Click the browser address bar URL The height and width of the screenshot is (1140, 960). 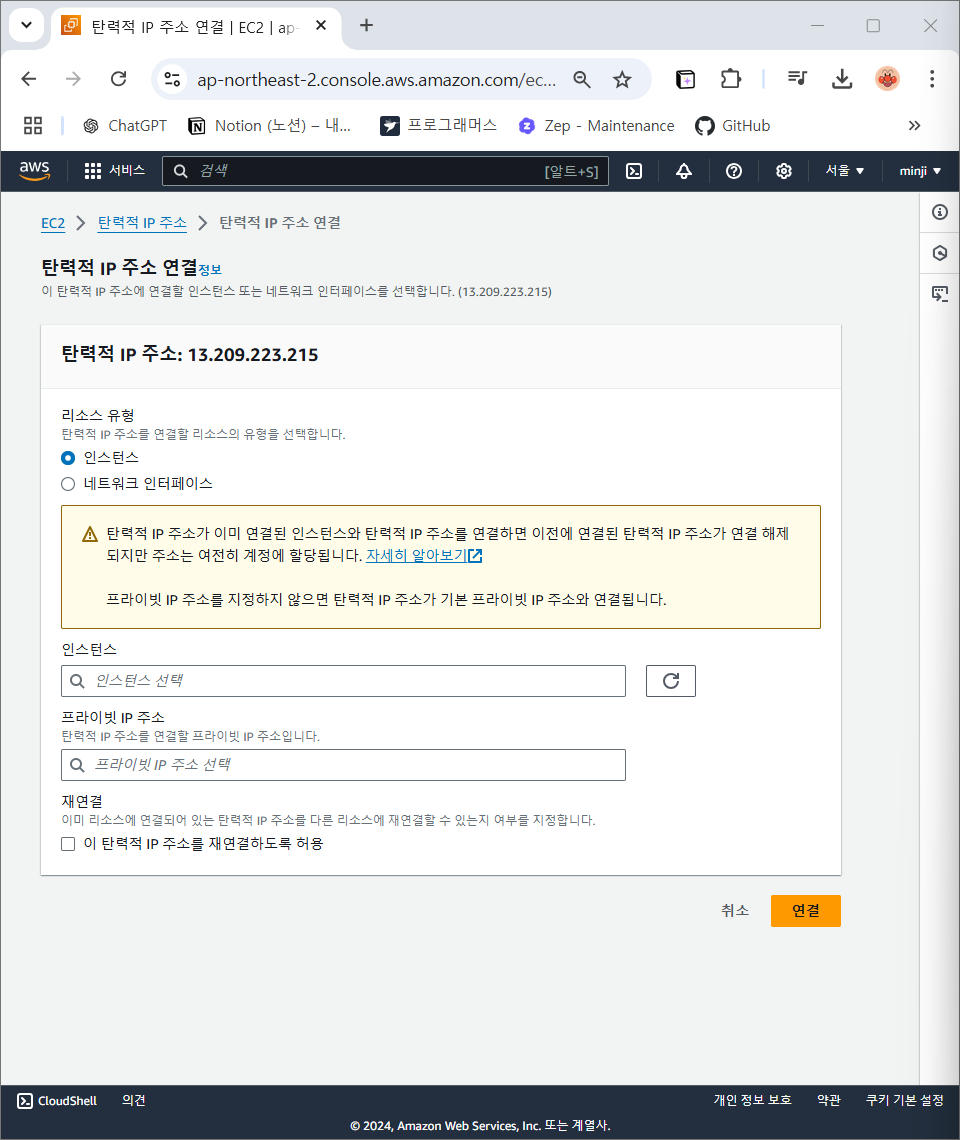coord(377,79)
